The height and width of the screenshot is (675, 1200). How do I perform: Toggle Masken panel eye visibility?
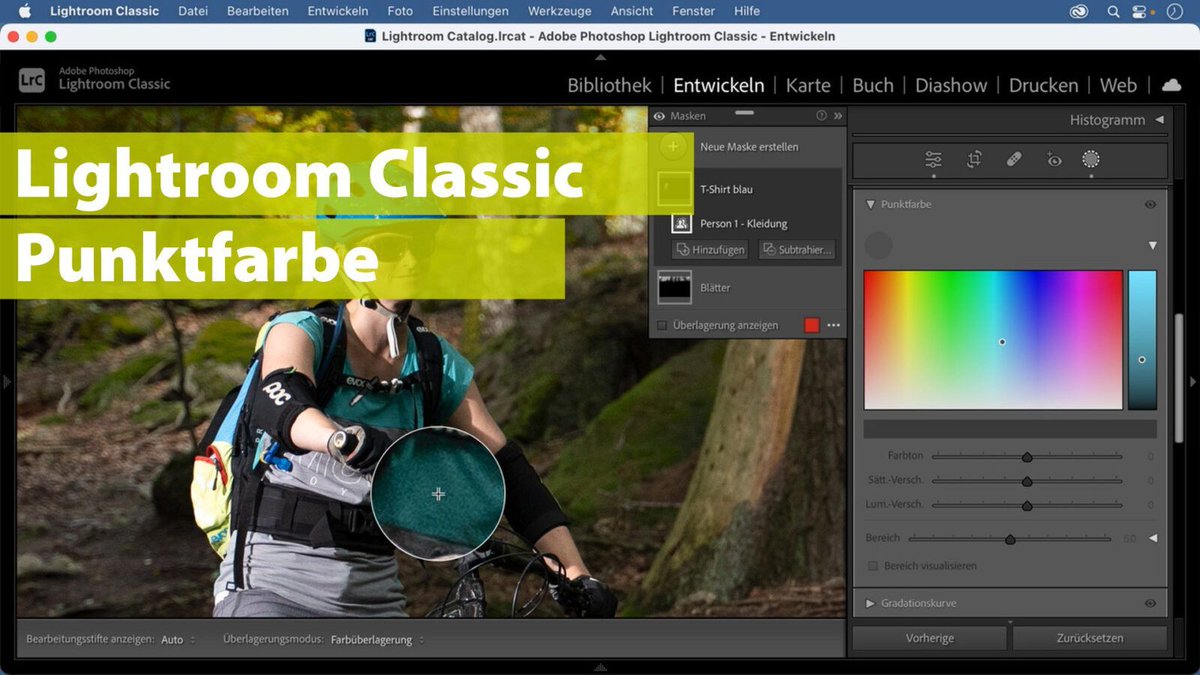click(x=659, y=116)
